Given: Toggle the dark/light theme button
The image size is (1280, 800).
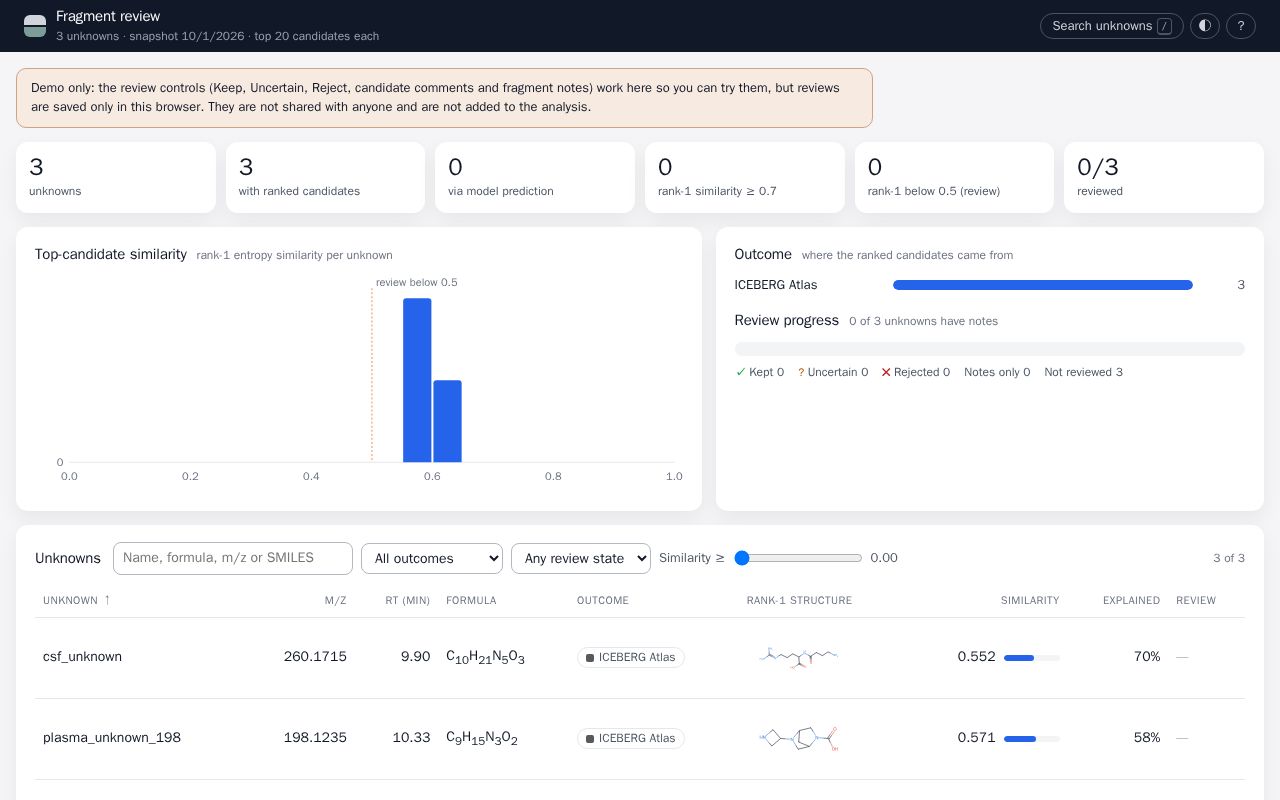Looking at the screenshot, I should pyautogui.click(x=1205, y=26).
